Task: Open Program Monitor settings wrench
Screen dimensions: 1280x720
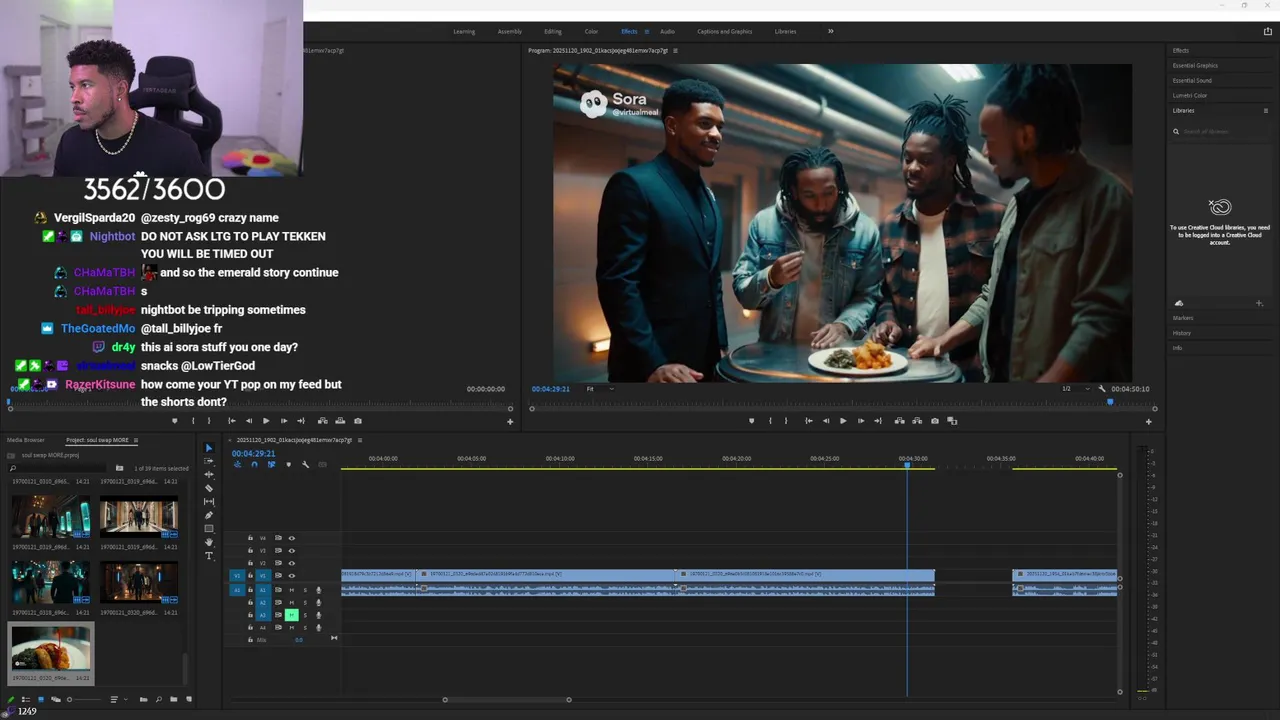Action: [1101, 389]
